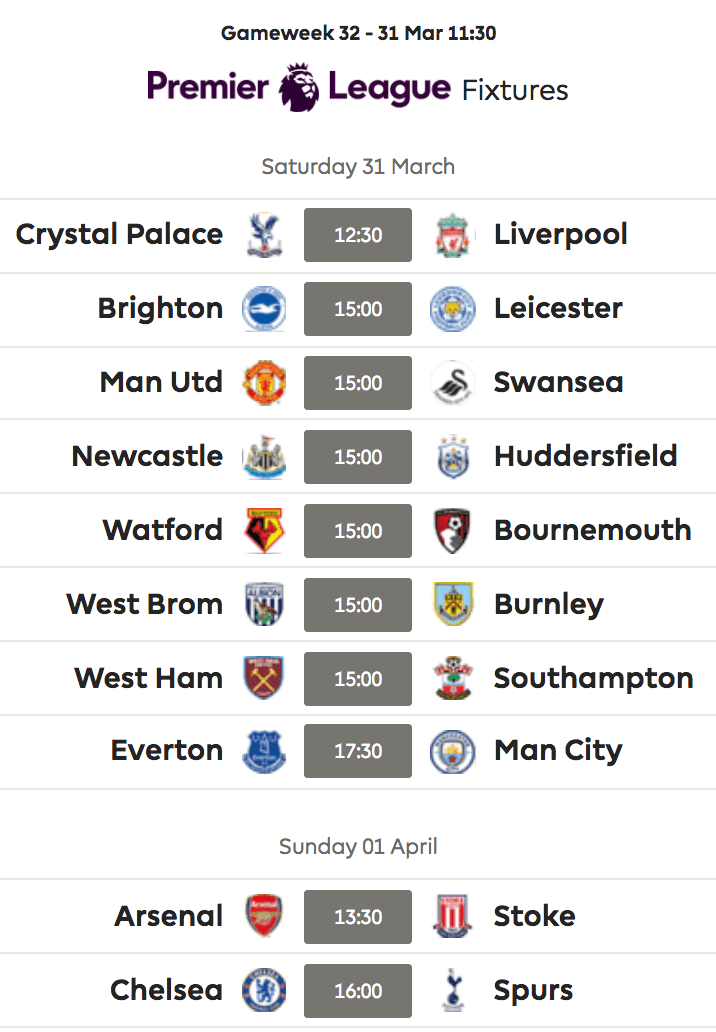Viewport: 716px width, 1032px height.
Task: Click the West Ham crest
Action: coord(265,678)
